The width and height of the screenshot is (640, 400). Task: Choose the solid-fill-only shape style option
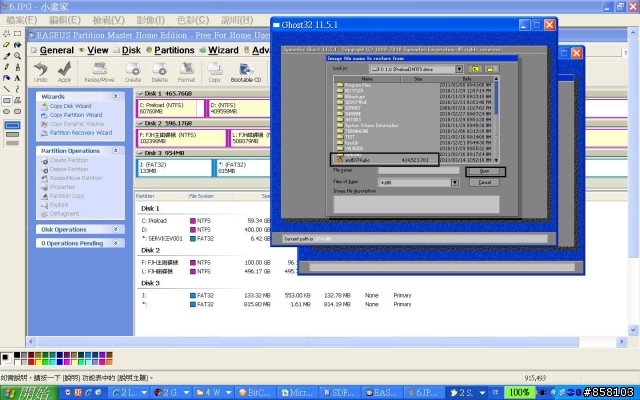click(12, 143)
